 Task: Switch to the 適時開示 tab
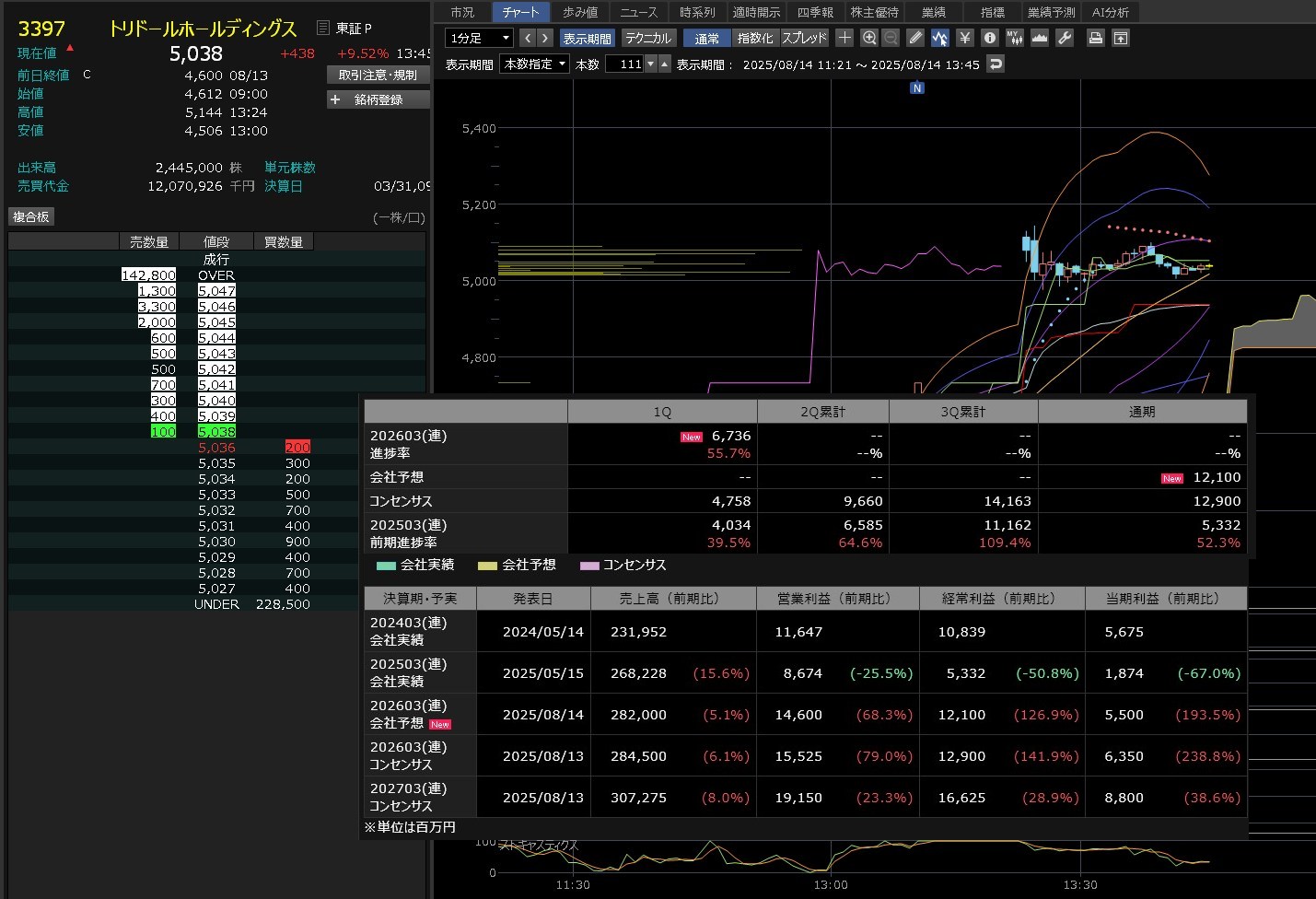tap(756, 12)
